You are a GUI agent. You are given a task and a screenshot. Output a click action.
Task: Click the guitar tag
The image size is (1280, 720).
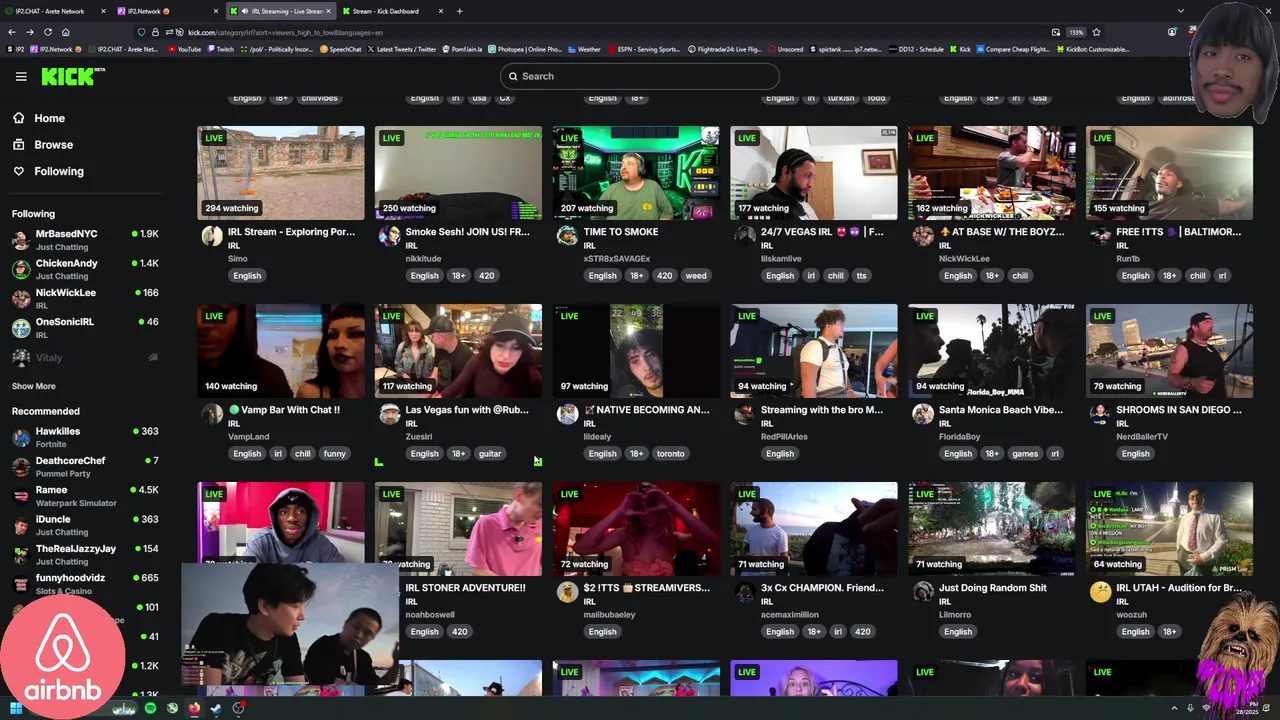click(x=490, y=454)
